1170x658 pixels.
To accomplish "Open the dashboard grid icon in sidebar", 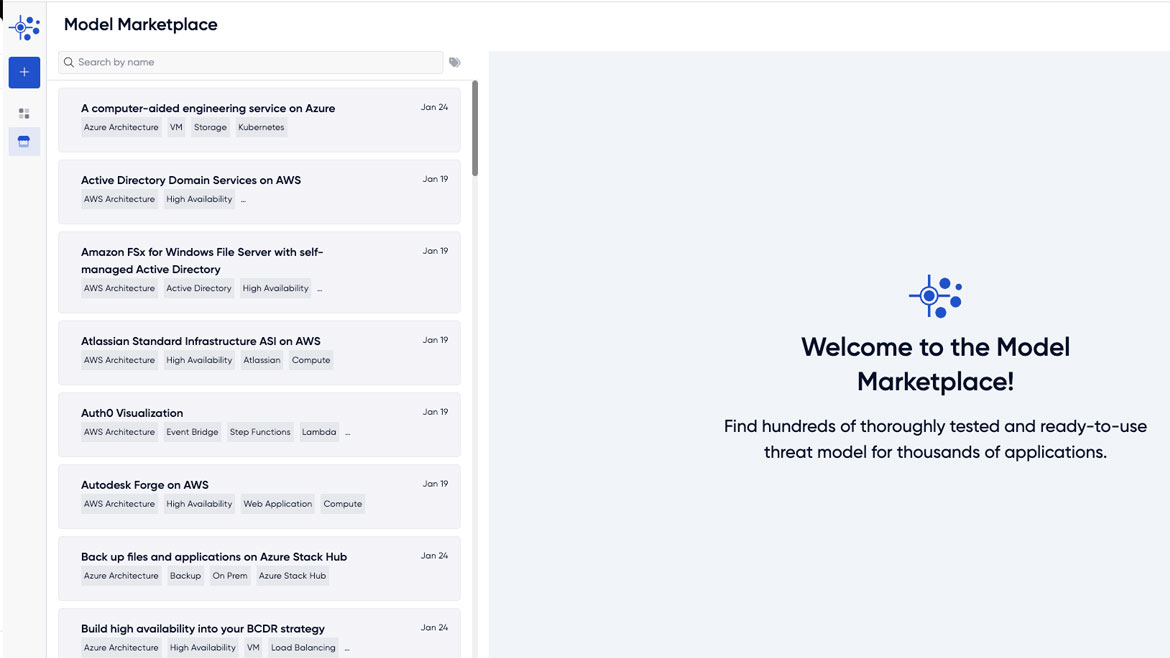I will click(24, 114).
